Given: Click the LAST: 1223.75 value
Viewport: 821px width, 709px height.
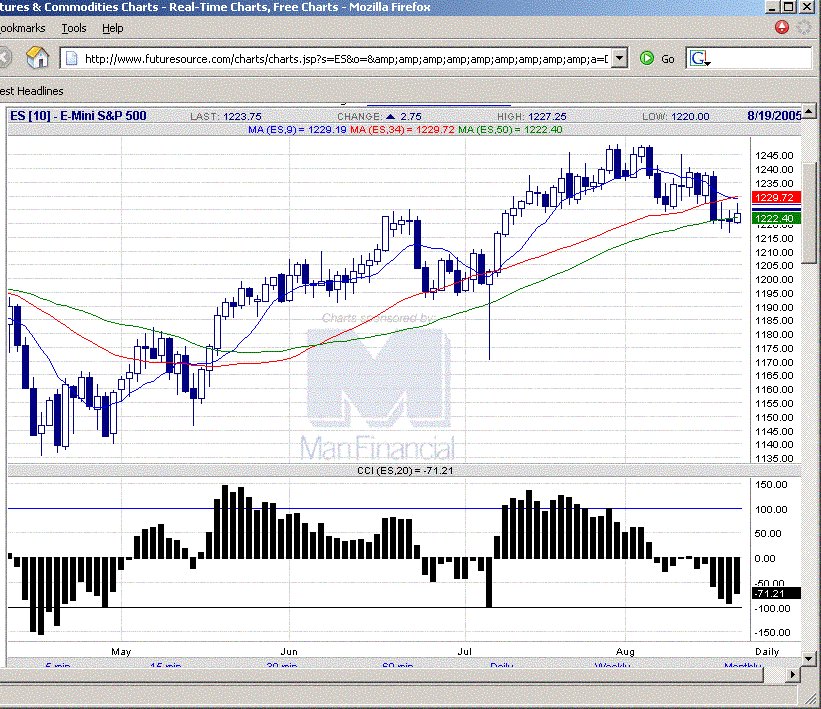Looking at the screenshot, I should click(x=226, y=116).
